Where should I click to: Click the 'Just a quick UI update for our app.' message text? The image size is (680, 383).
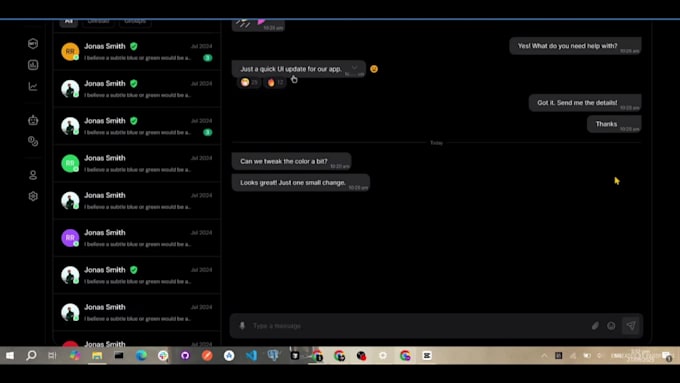point(291,69)
